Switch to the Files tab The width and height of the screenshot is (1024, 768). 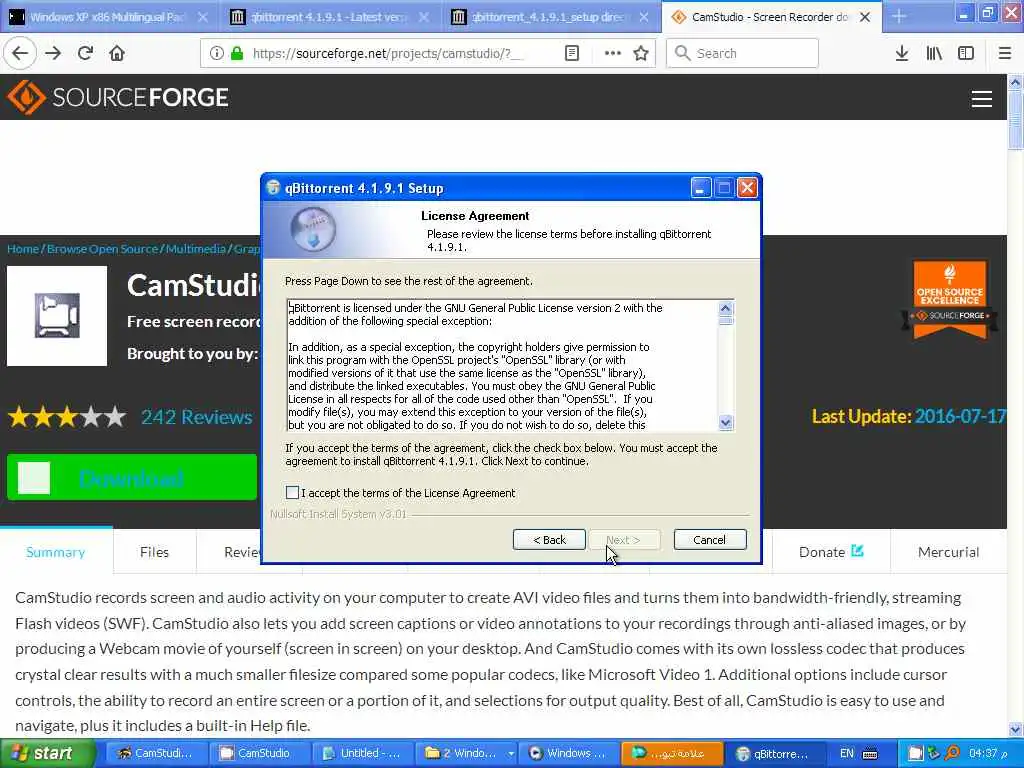[154, 552]
